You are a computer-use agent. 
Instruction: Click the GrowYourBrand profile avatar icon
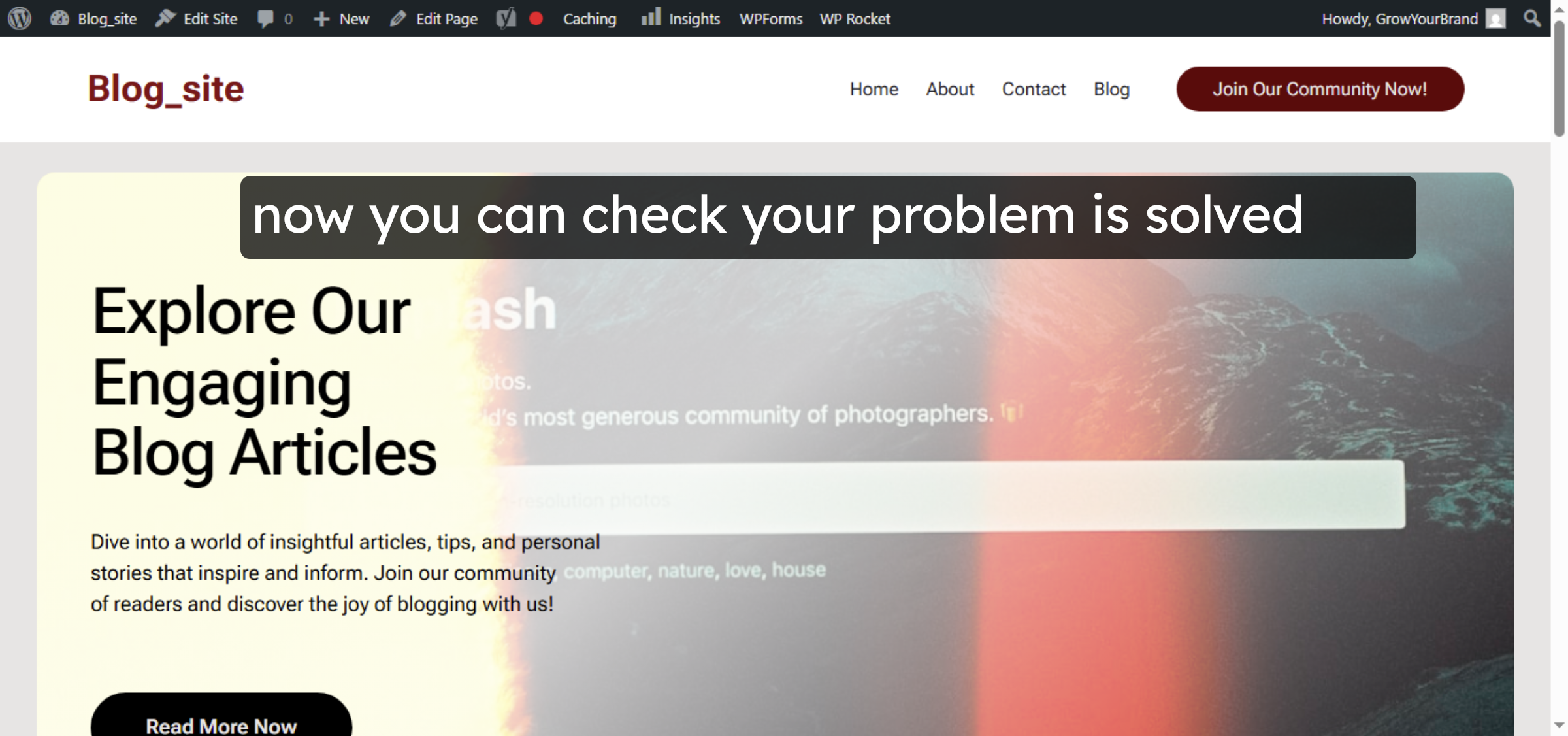[x=1495, y=18]
